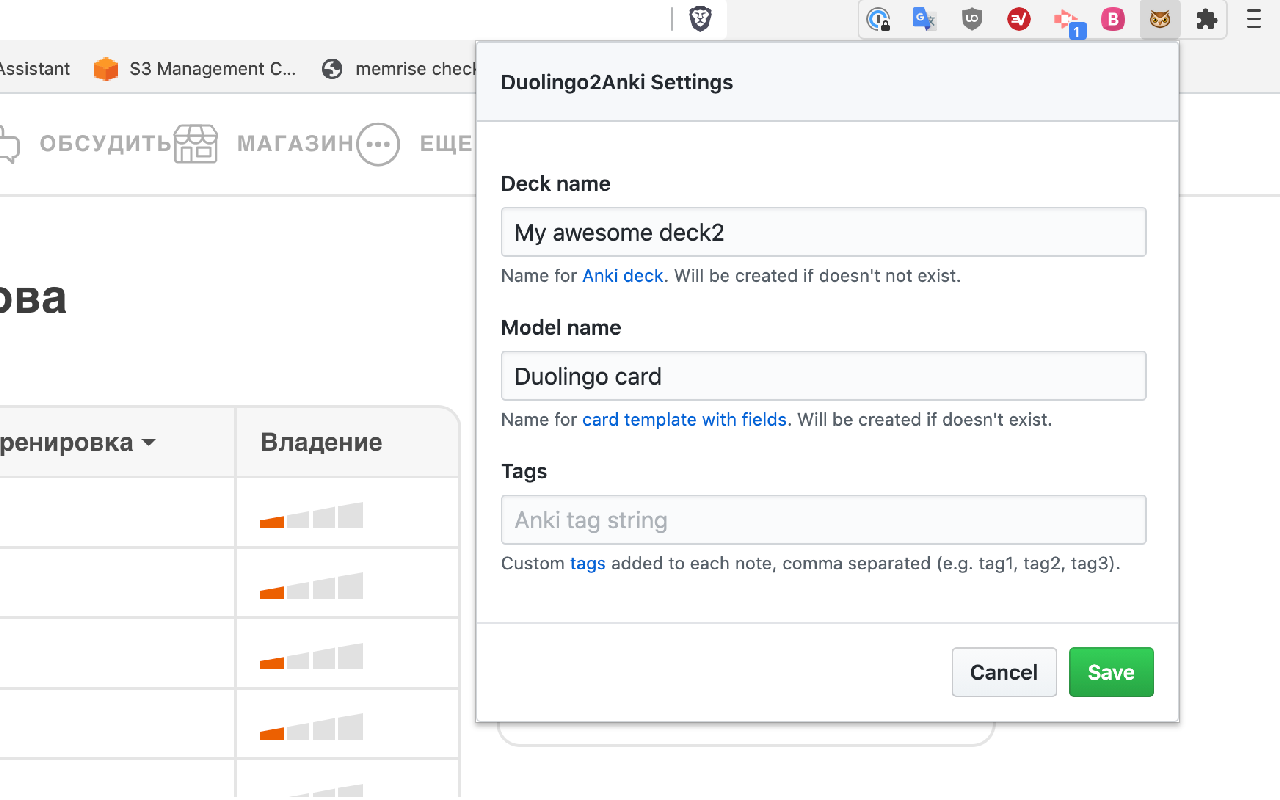Click the Владение column header
The image size is (1280, 800).
321,442
